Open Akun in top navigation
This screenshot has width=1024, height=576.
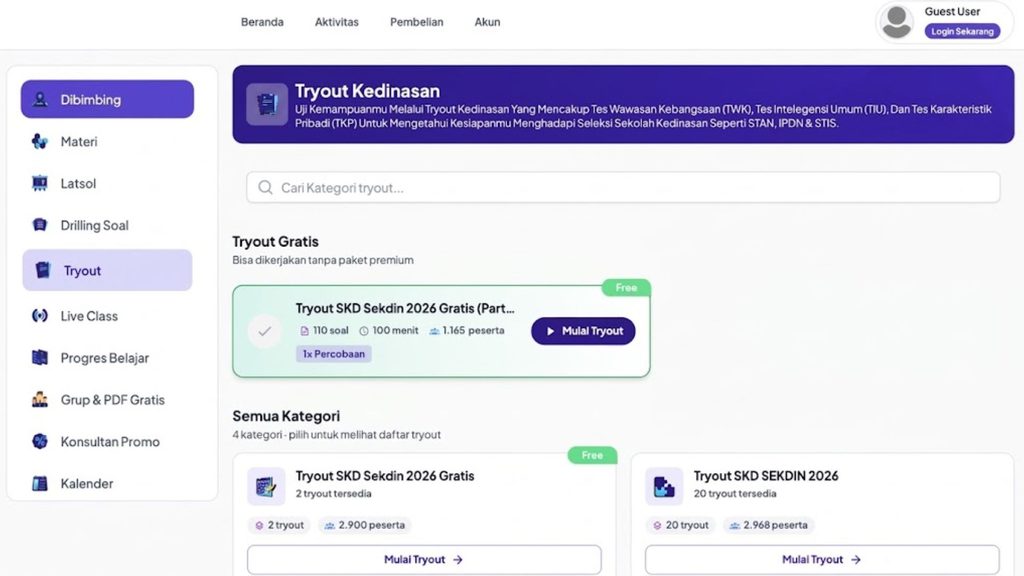point(487,22)
